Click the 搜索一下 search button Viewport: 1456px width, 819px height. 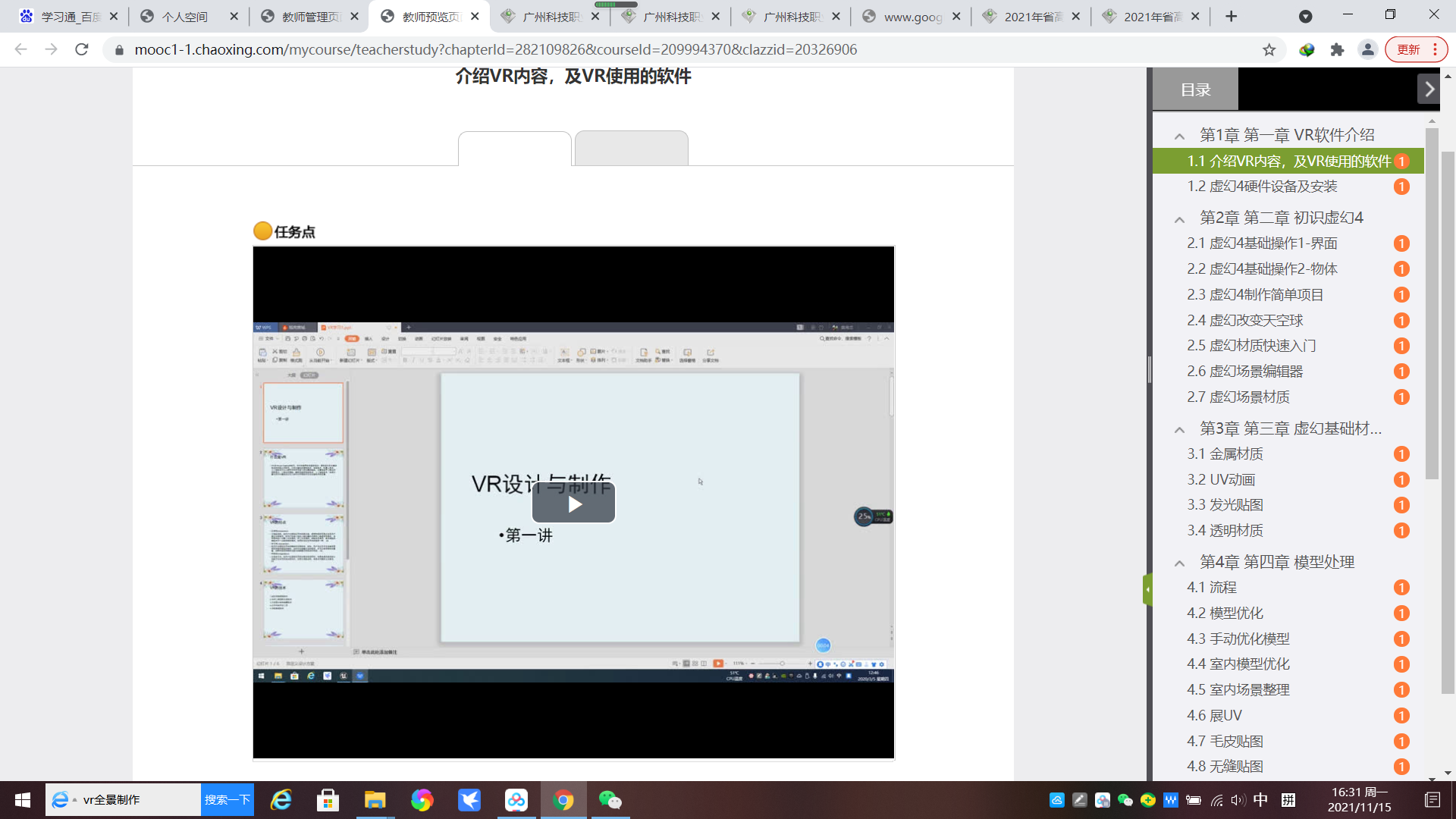tap(227, 800)
